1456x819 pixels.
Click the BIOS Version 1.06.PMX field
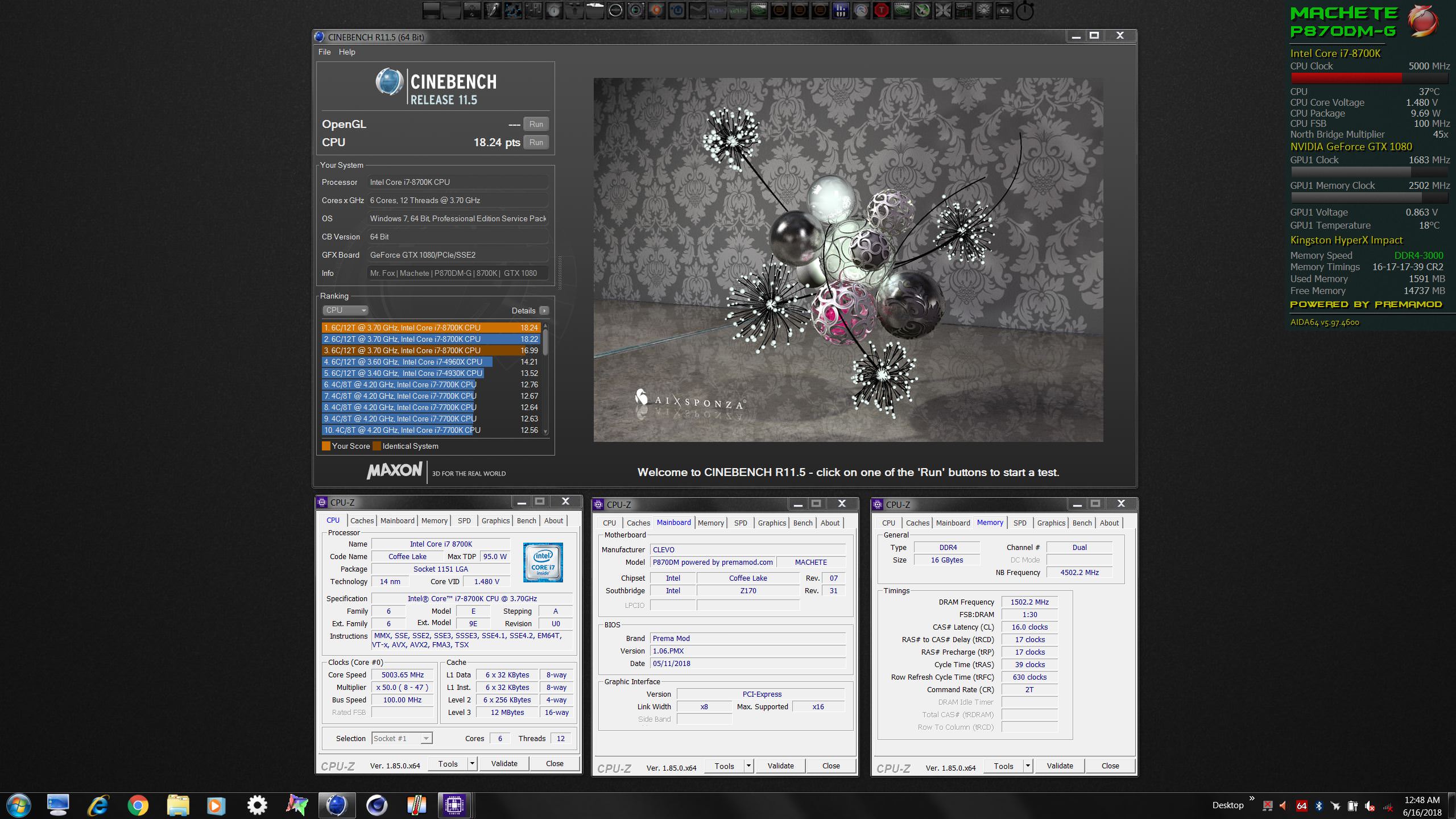[x=747, y=651]
